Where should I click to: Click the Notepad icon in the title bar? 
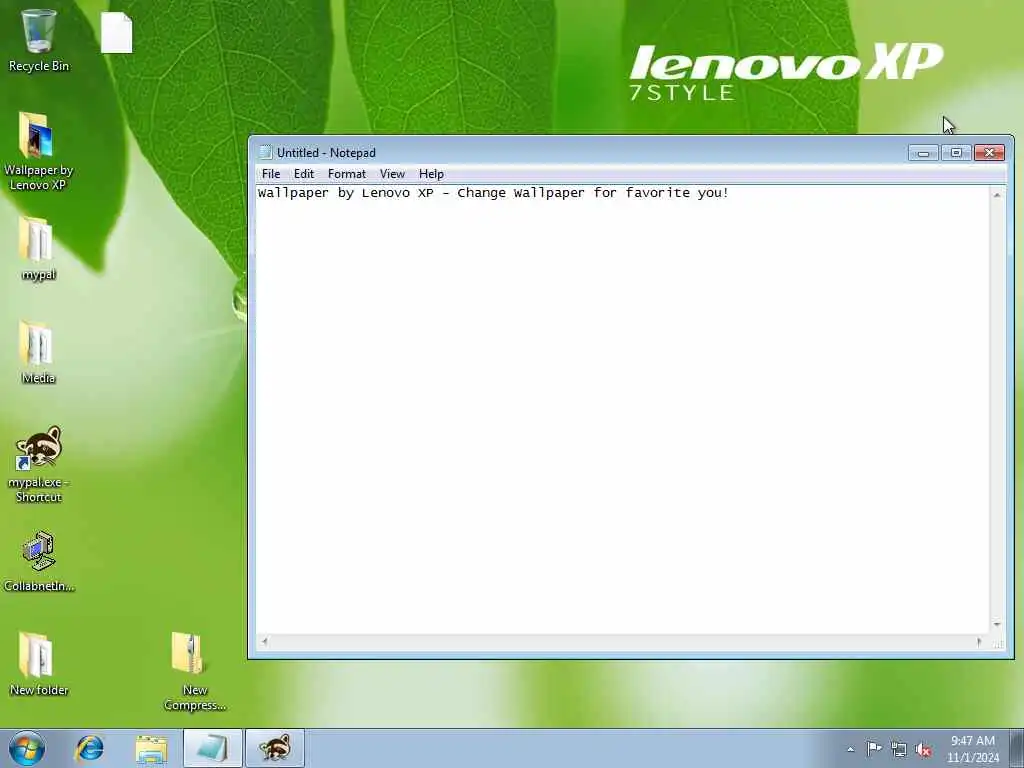[265, 152]
